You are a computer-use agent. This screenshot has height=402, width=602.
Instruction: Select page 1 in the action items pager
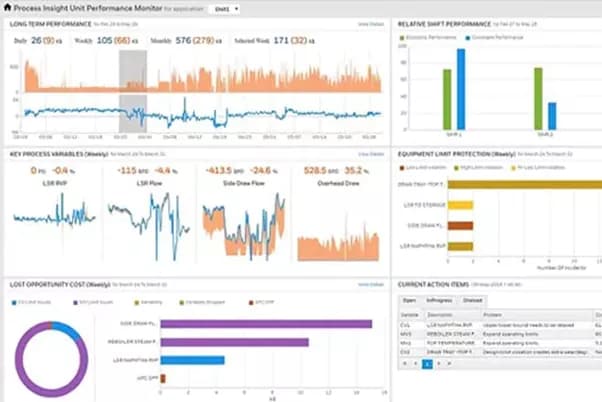tap(427, 364)
